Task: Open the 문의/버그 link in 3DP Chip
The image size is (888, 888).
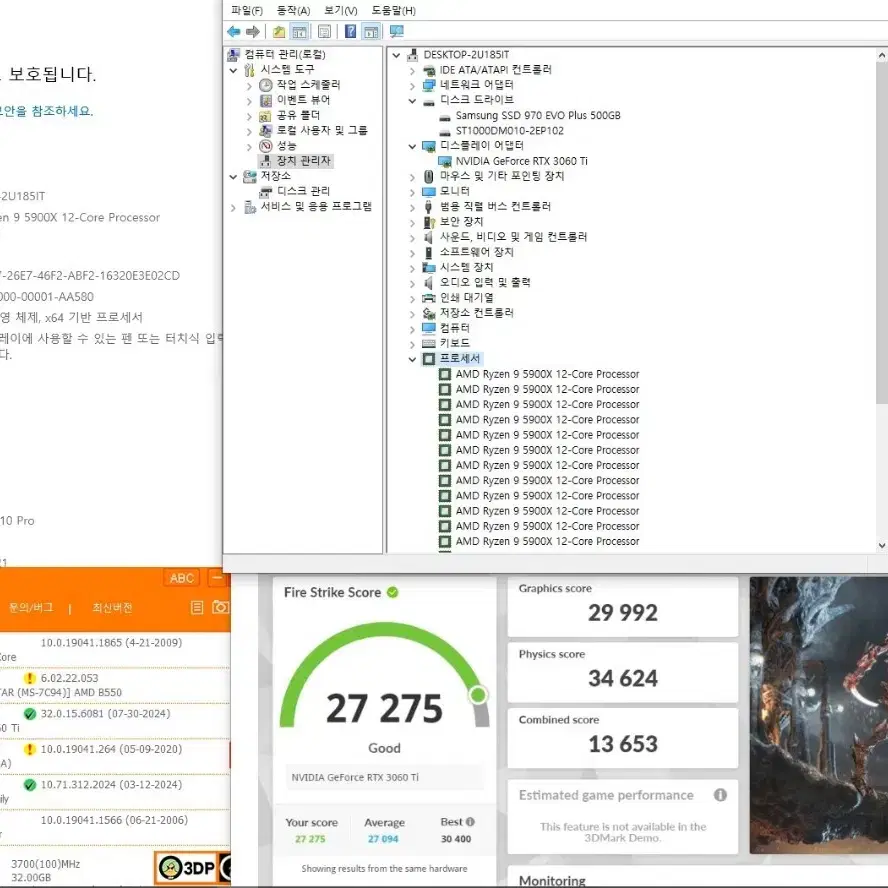Action: (31, 608)
